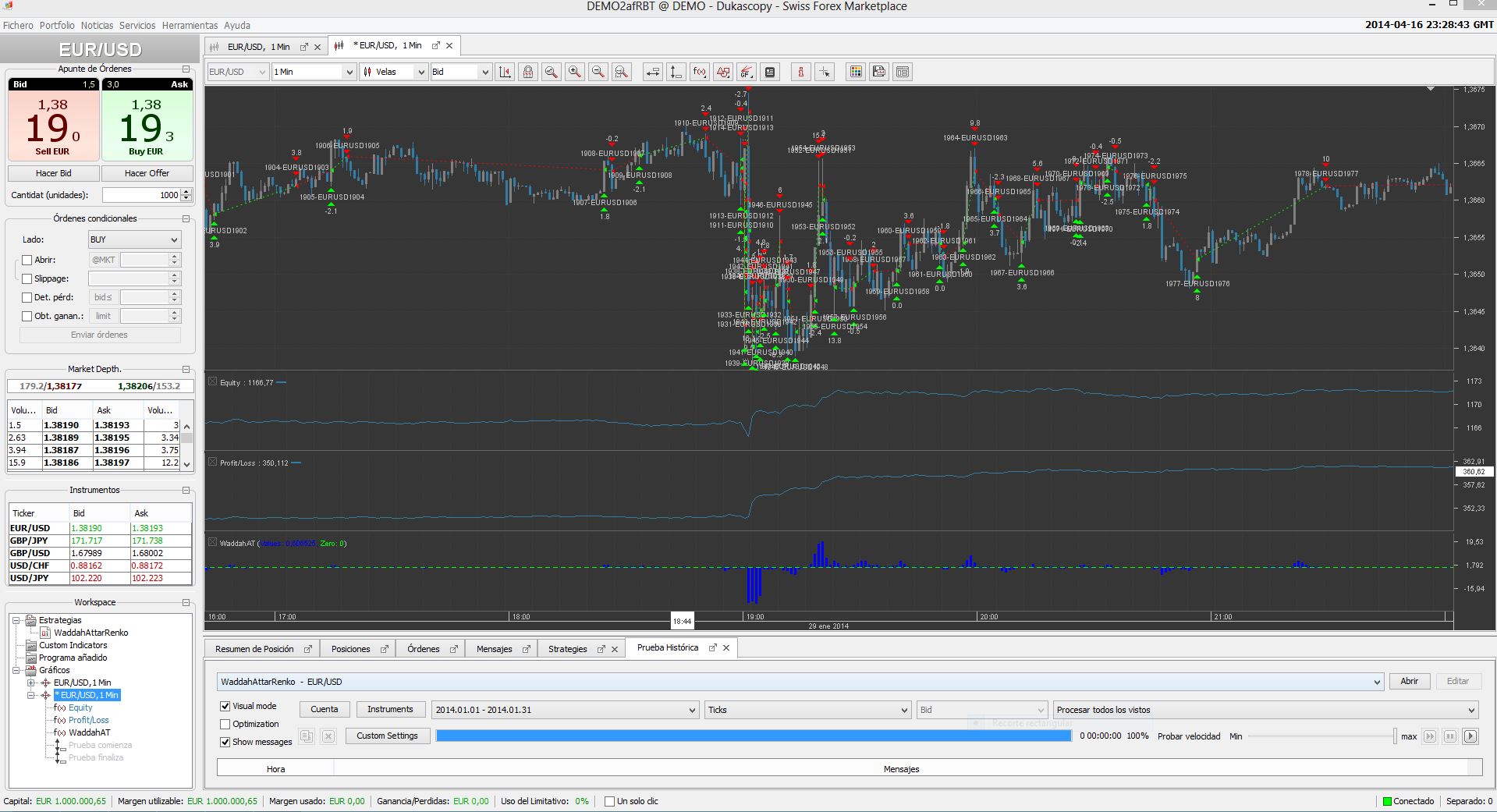The width and height of the screenshot is (1497, 812).
Task: Click the Probar velocidad speed slider
Action: (x=1322, y=736)
